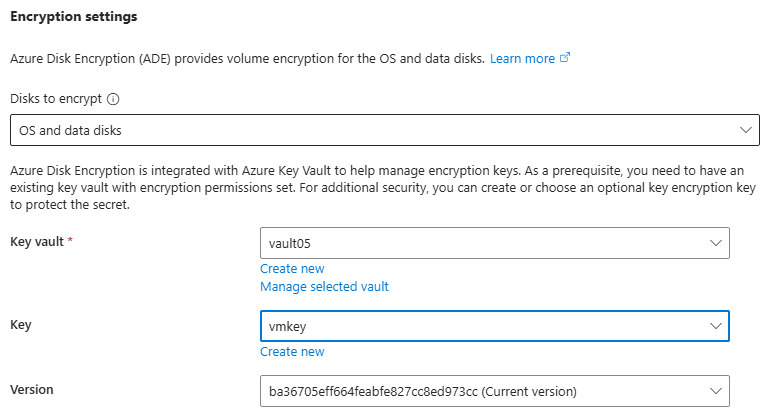Click the Version field label
This screenshot has height=415, width=760.
coord(31,390)
